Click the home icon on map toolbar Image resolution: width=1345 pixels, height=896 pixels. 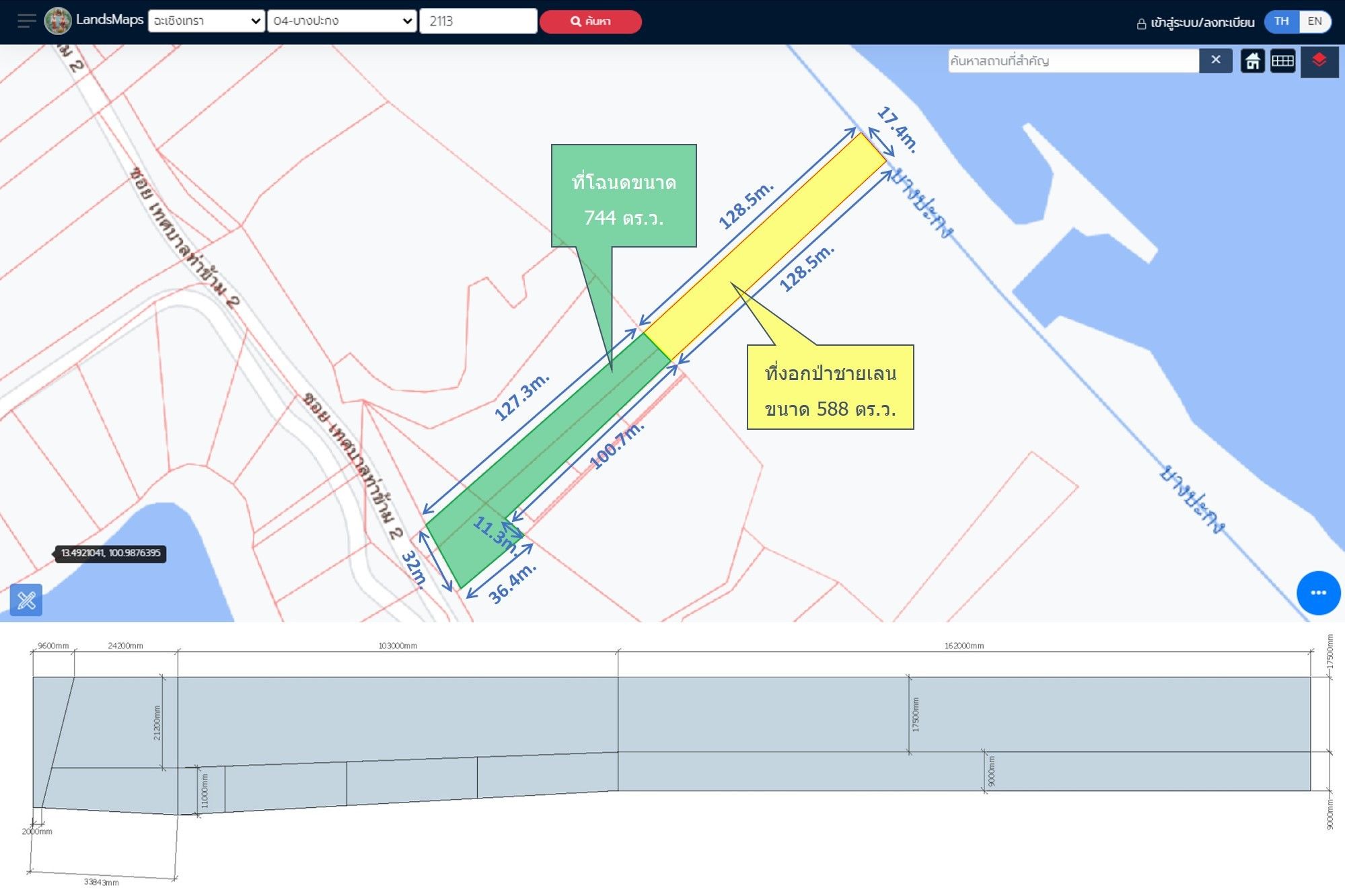pos(1252,61)
